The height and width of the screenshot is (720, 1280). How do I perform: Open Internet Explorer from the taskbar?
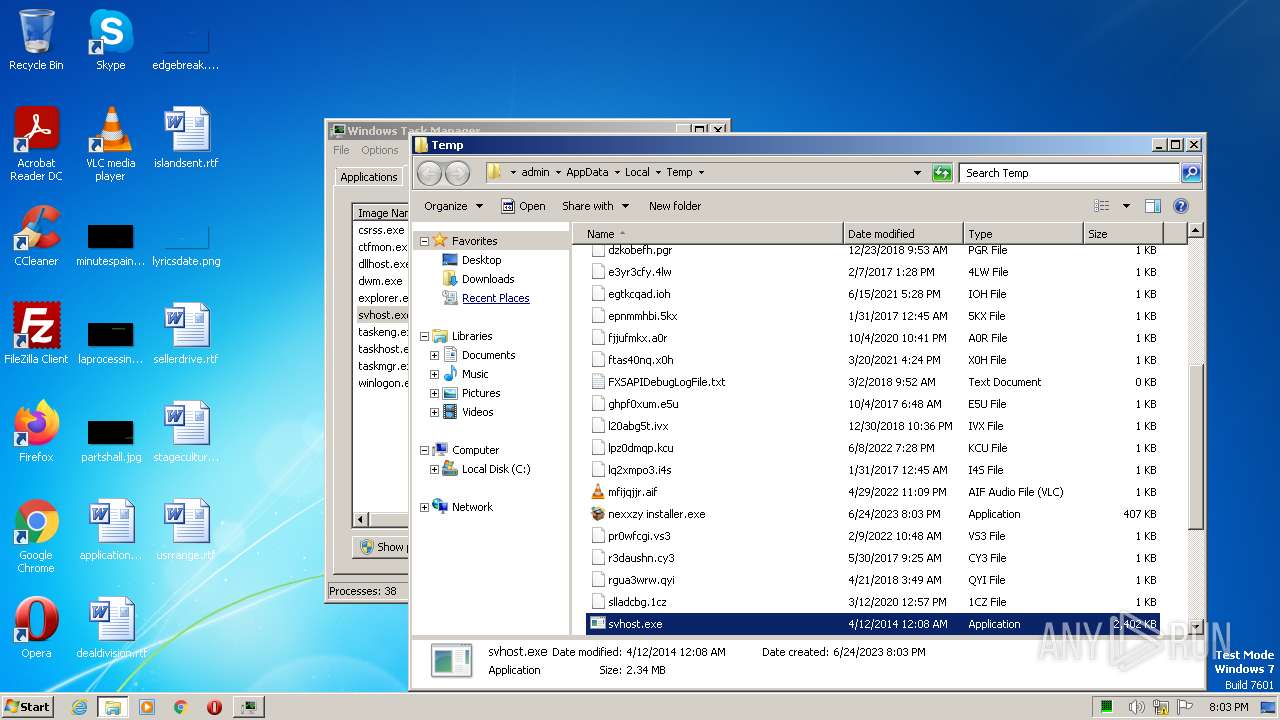point(79,707)
